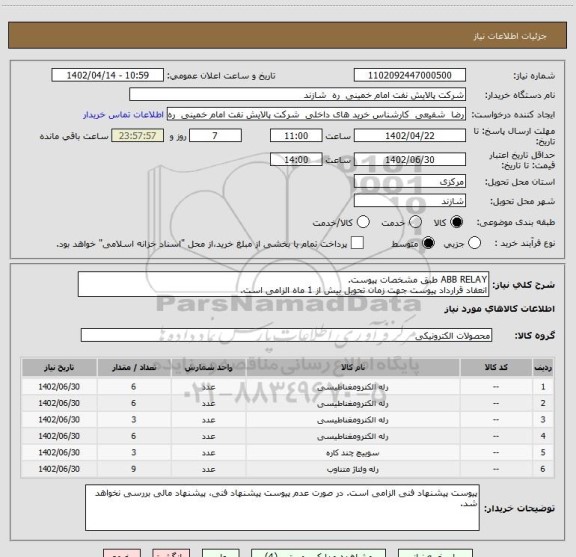
Task: Click the شماره نیاز field 1102092447000500
Action: (x=410, y=75)
